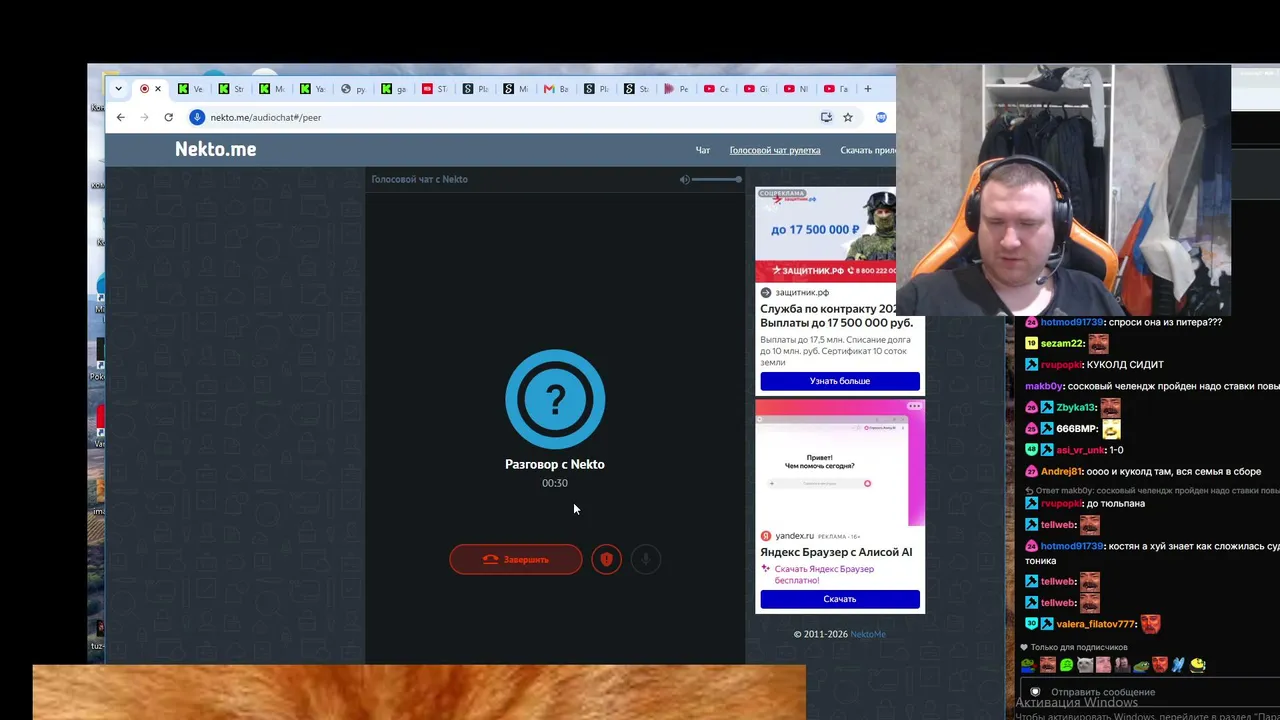Expand the tab search dropdown
Viewport: 1280px width, 720px height.
pos(118,89)
